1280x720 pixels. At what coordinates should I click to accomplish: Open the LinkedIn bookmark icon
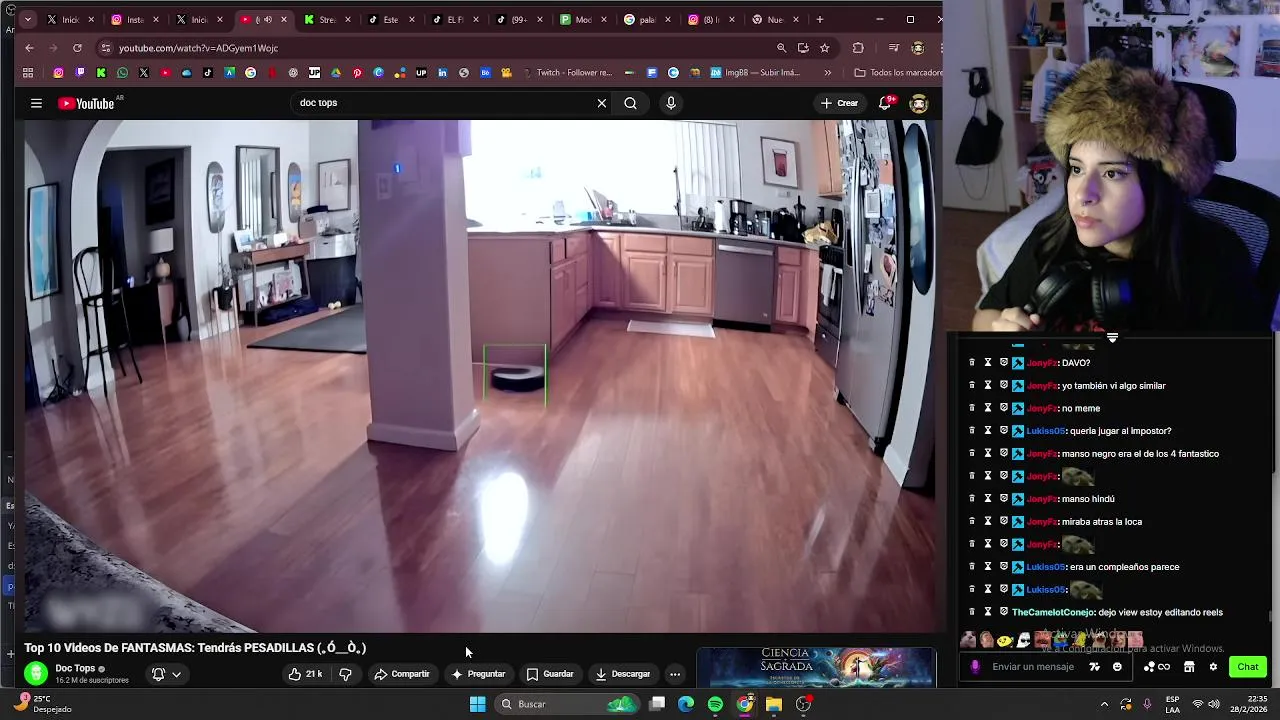point(442,73)
